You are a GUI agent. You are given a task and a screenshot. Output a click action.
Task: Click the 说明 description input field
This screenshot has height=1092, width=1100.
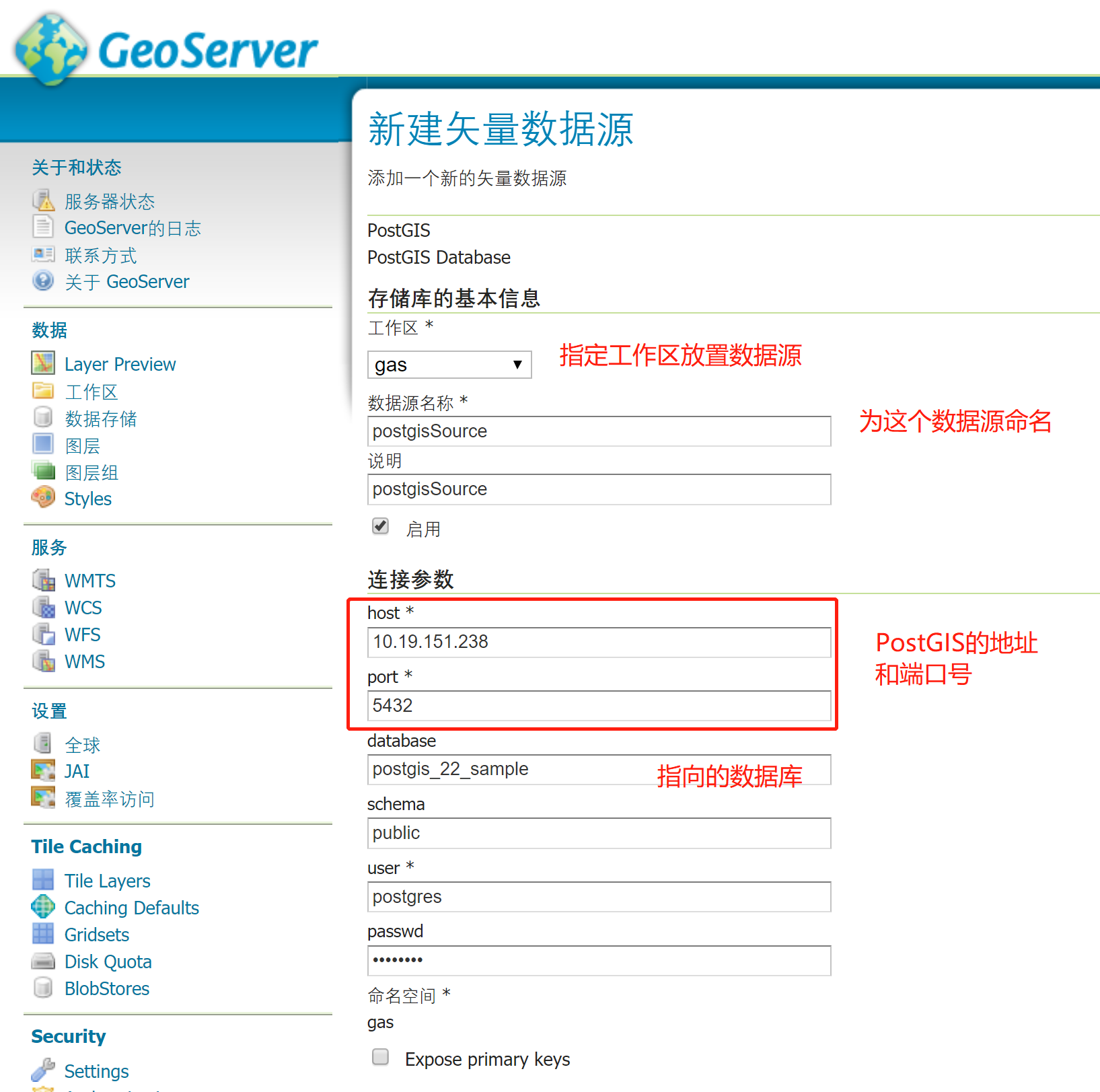[x=599, y=489]
